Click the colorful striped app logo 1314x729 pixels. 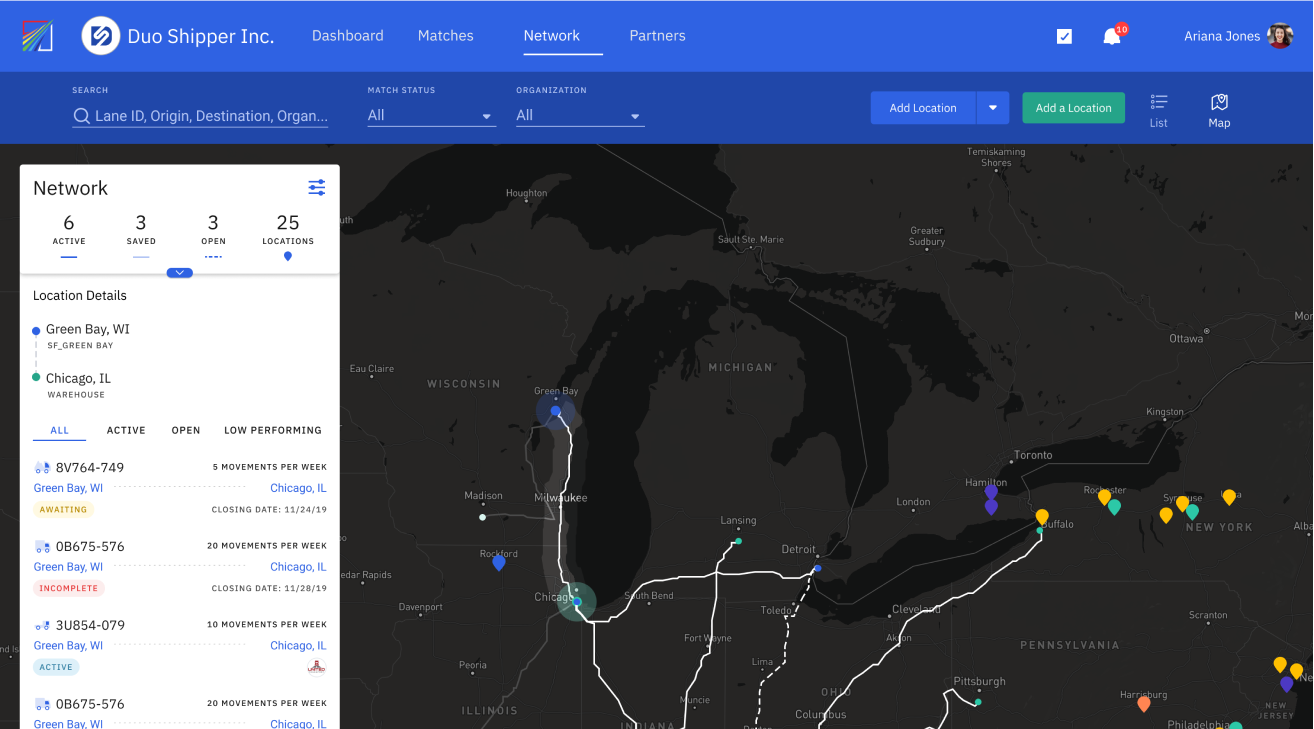[x=37, y=36]
